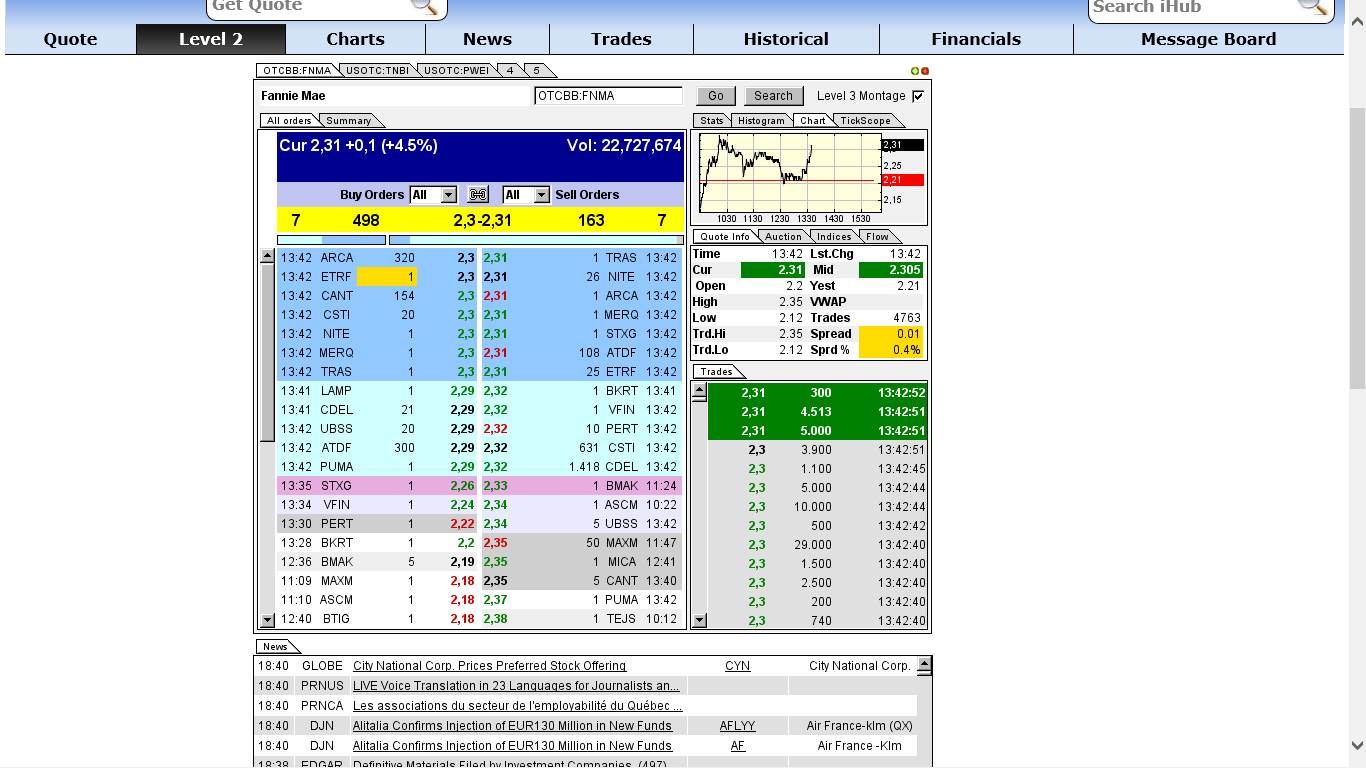Open the Histogram tab
The width and height of the screenshot is (1366, 768).
click(762, 121)
